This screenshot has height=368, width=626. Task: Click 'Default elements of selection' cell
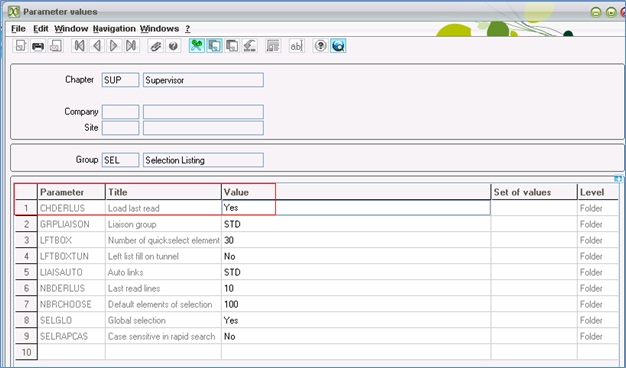[x=164, y=304]
